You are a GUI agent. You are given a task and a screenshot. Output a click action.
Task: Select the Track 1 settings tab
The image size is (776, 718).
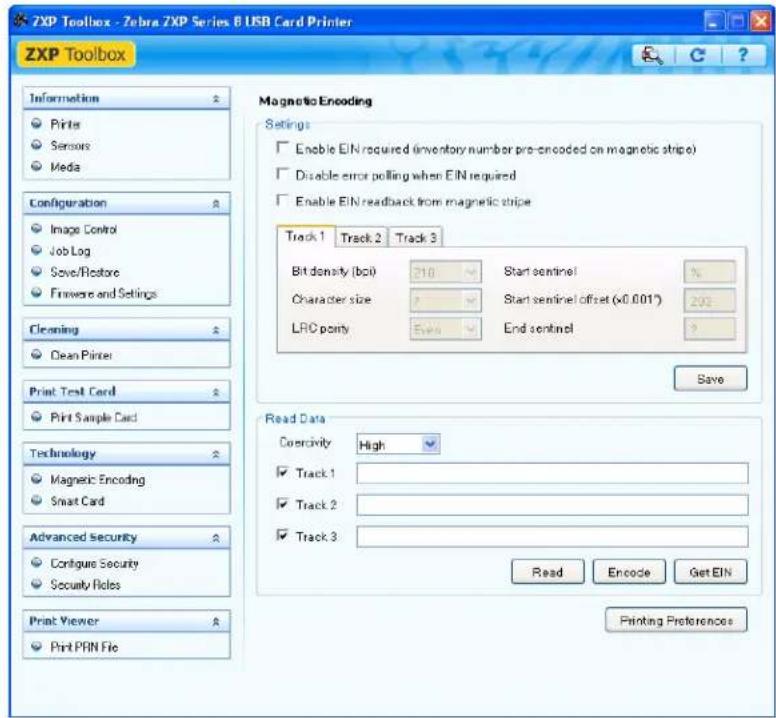[x=305, y=237]
